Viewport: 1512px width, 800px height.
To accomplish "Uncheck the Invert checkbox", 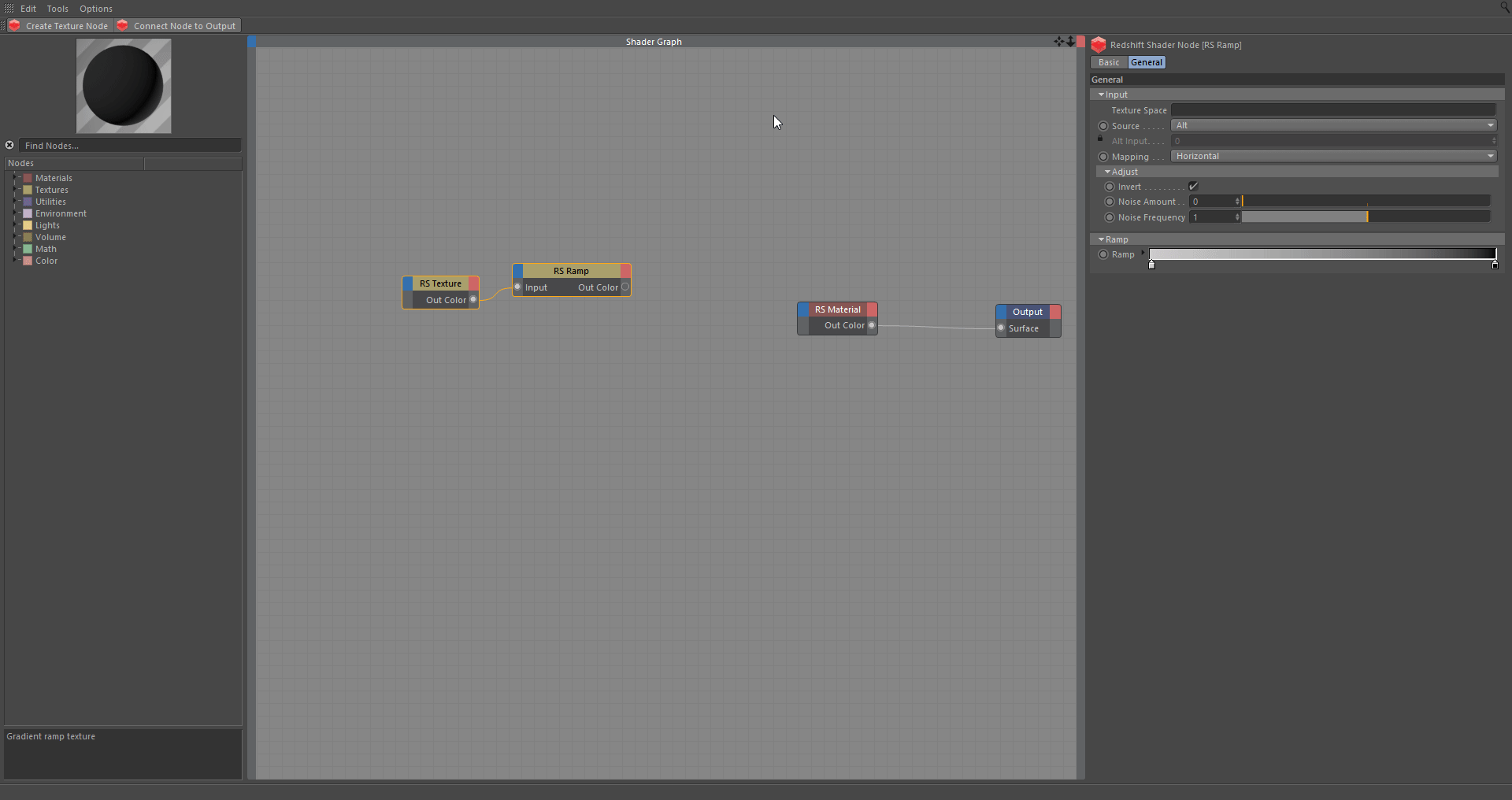I will click(1193, 187).
